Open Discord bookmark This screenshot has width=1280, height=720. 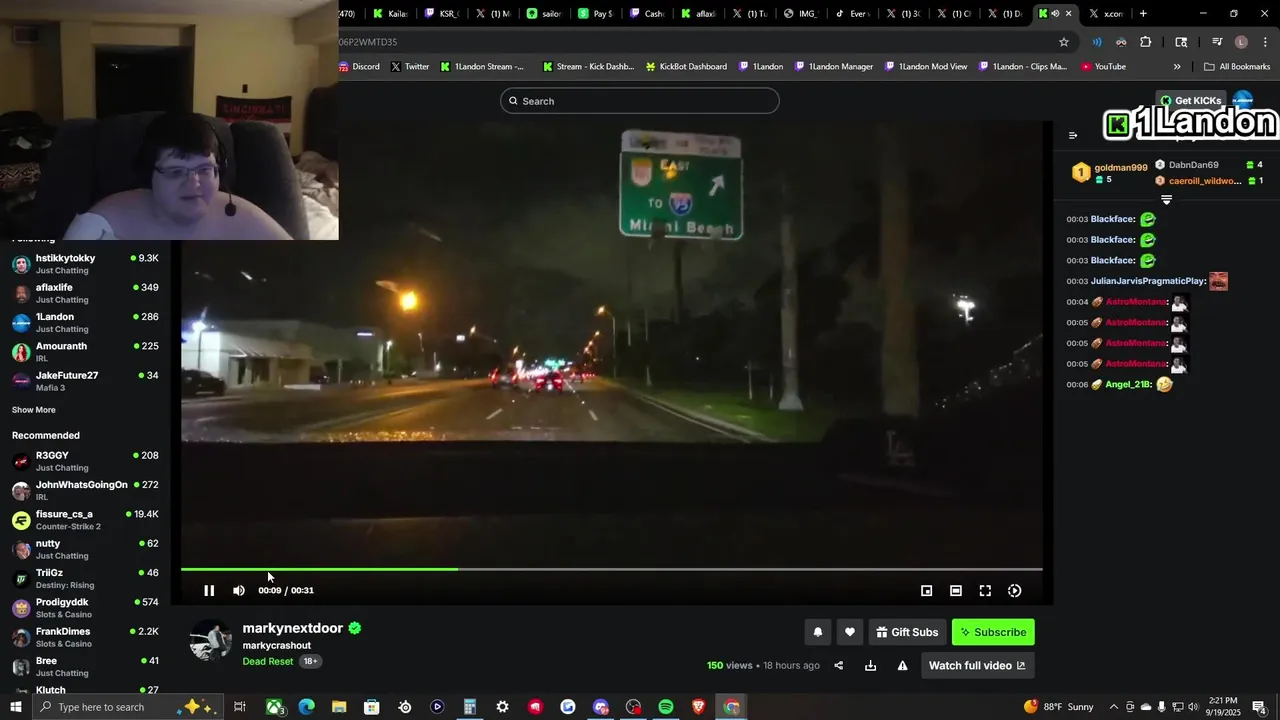tap(359, 67)
